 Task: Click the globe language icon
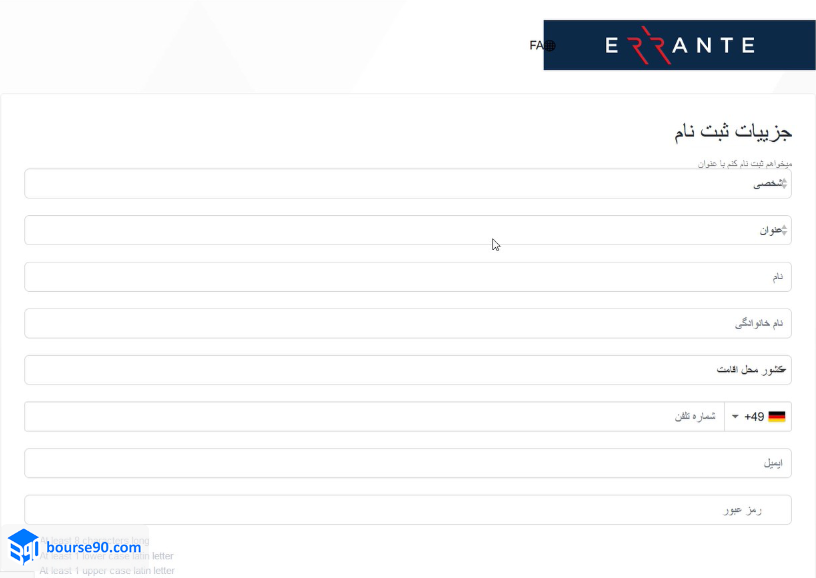549,46
